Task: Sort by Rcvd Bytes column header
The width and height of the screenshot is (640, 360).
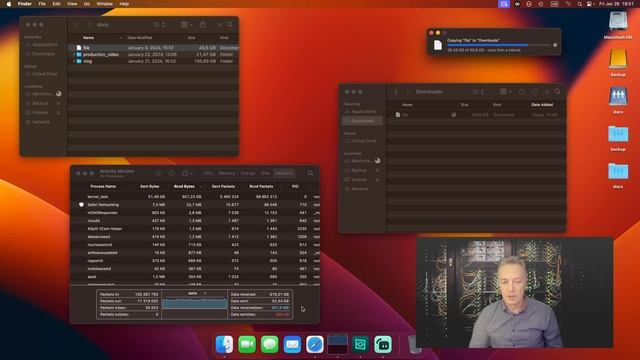Action: click(x=184, y=186)
